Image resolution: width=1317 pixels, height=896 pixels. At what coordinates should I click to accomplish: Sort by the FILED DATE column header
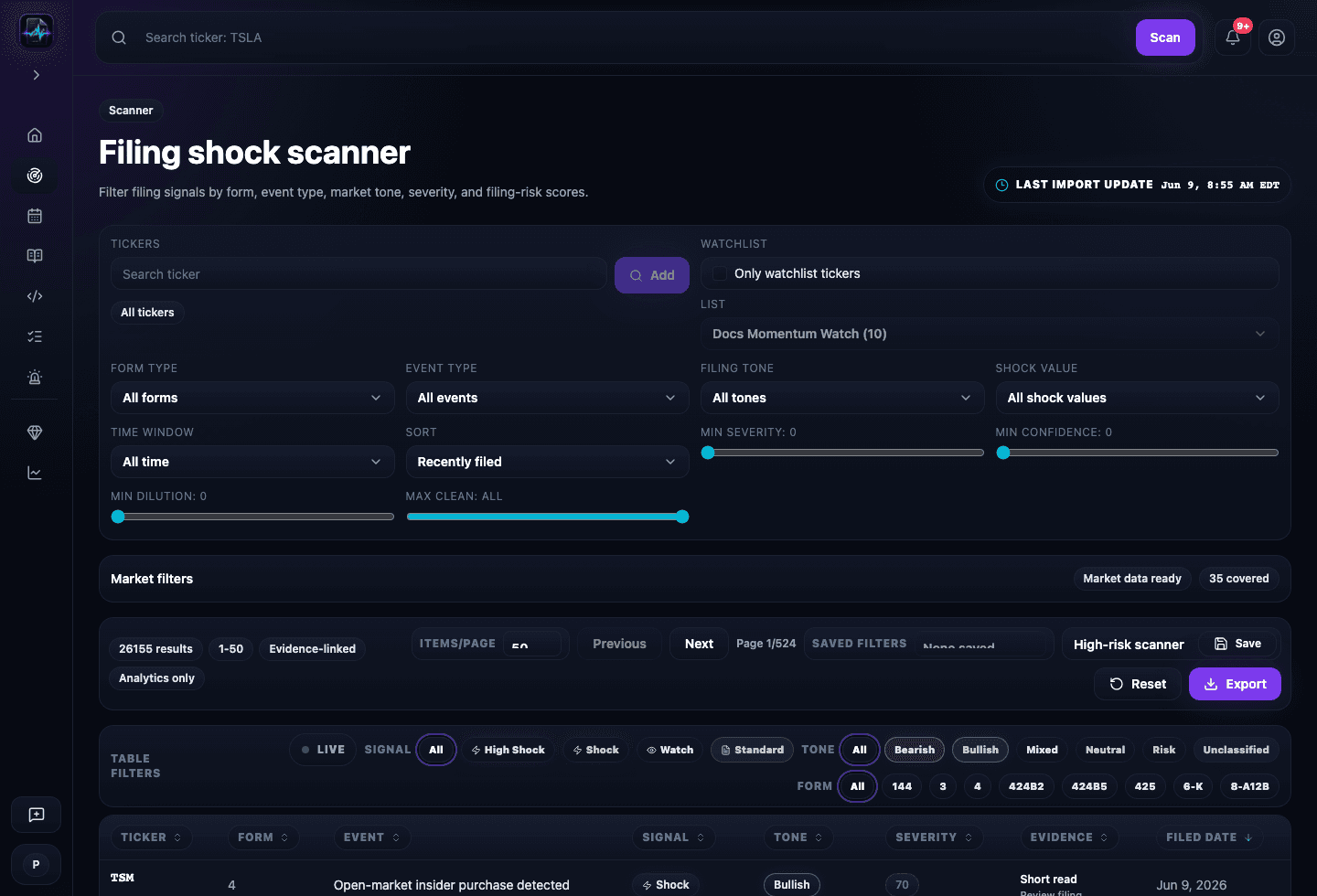pos(1209,837)
